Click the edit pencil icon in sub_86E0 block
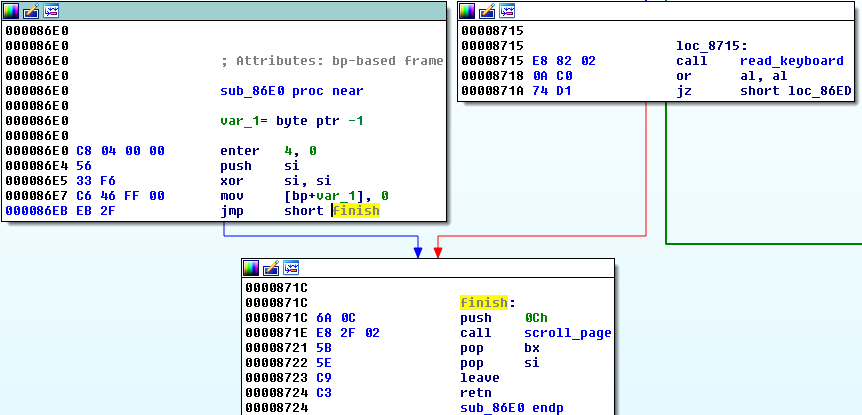This screenshot has width=862, height=415. 31,11
